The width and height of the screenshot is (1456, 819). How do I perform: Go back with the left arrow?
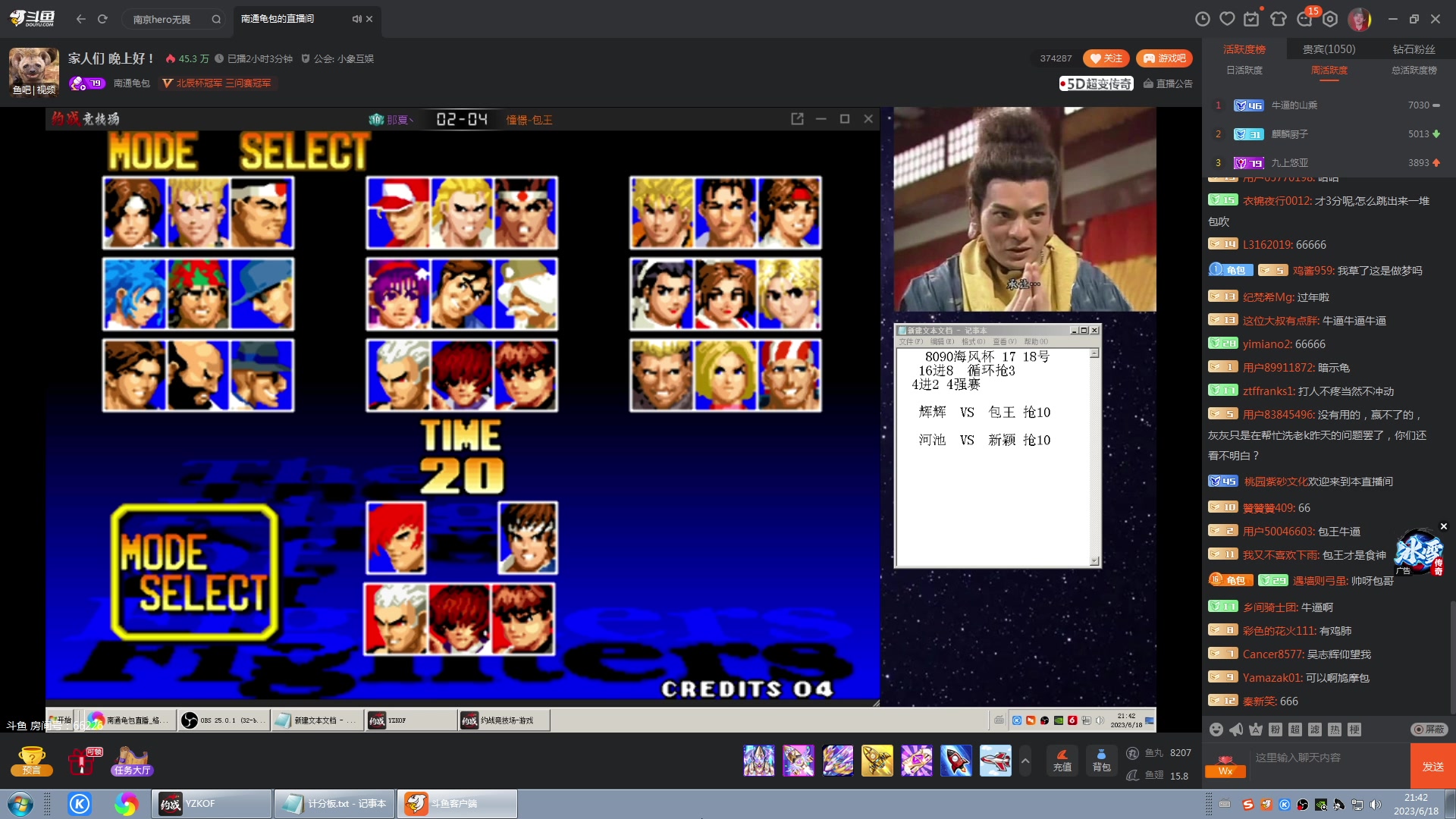coord(80,19)
